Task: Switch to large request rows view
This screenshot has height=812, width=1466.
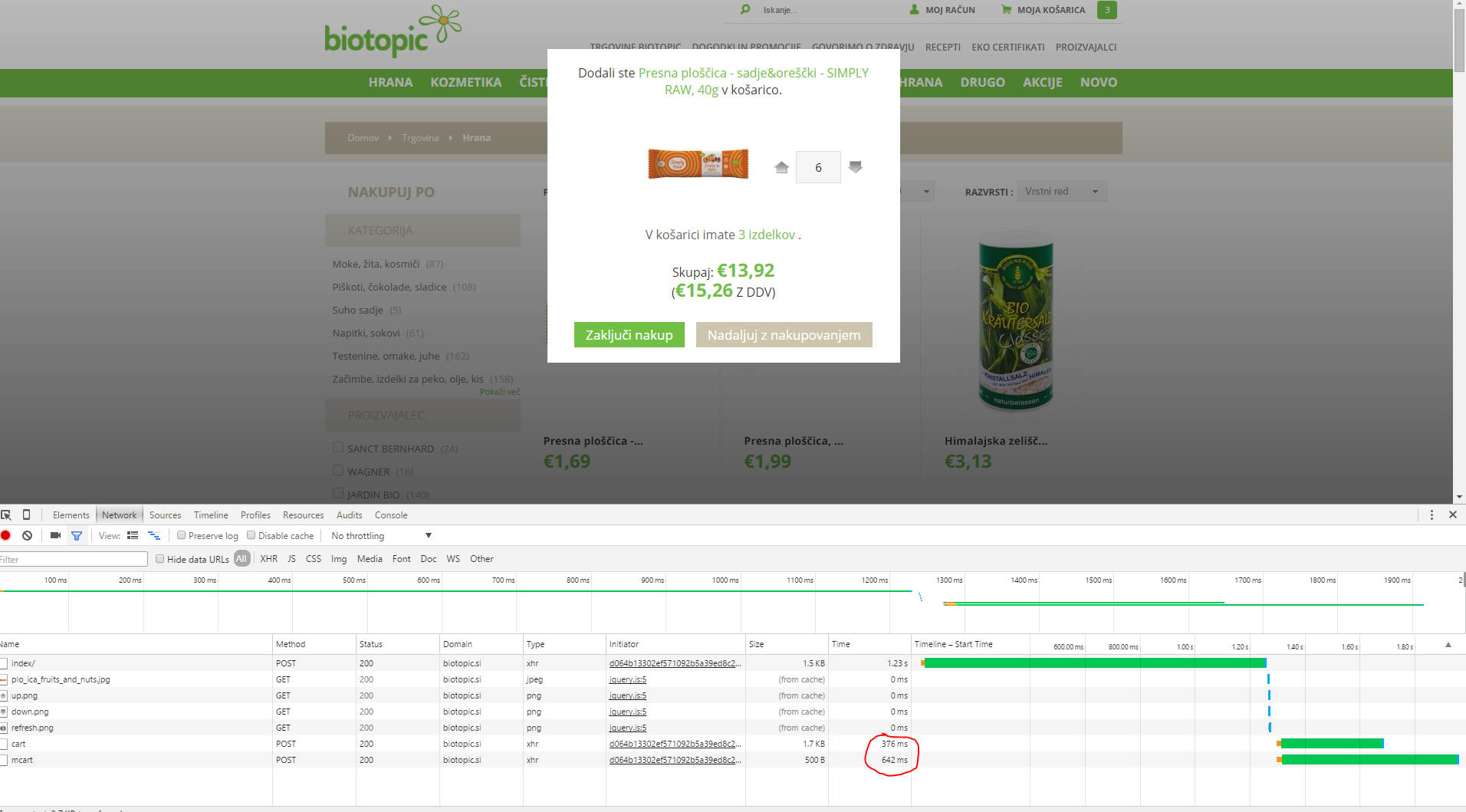Action: point(133,536)
